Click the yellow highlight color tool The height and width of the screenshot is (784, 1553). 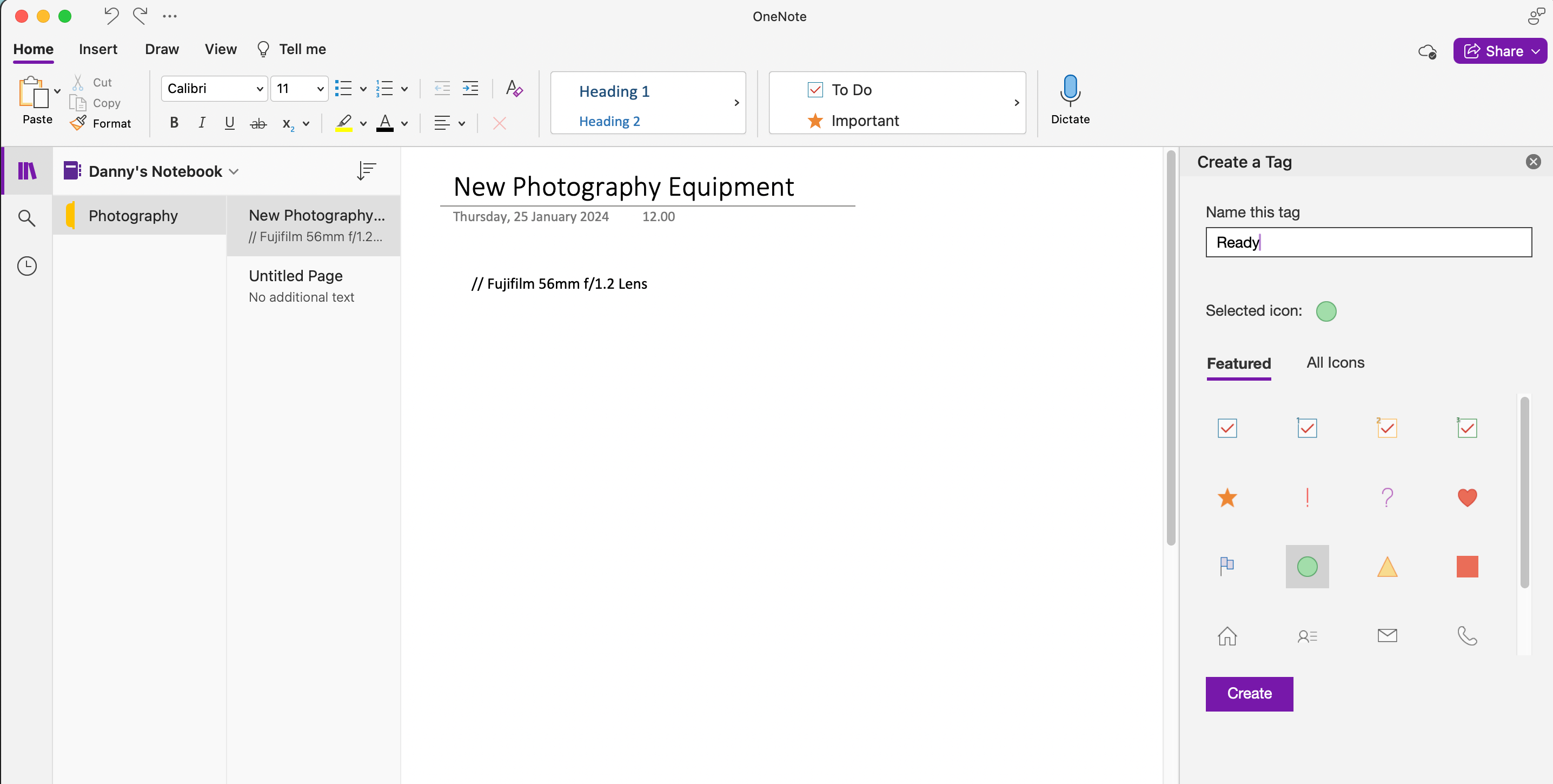coord(343,123)
